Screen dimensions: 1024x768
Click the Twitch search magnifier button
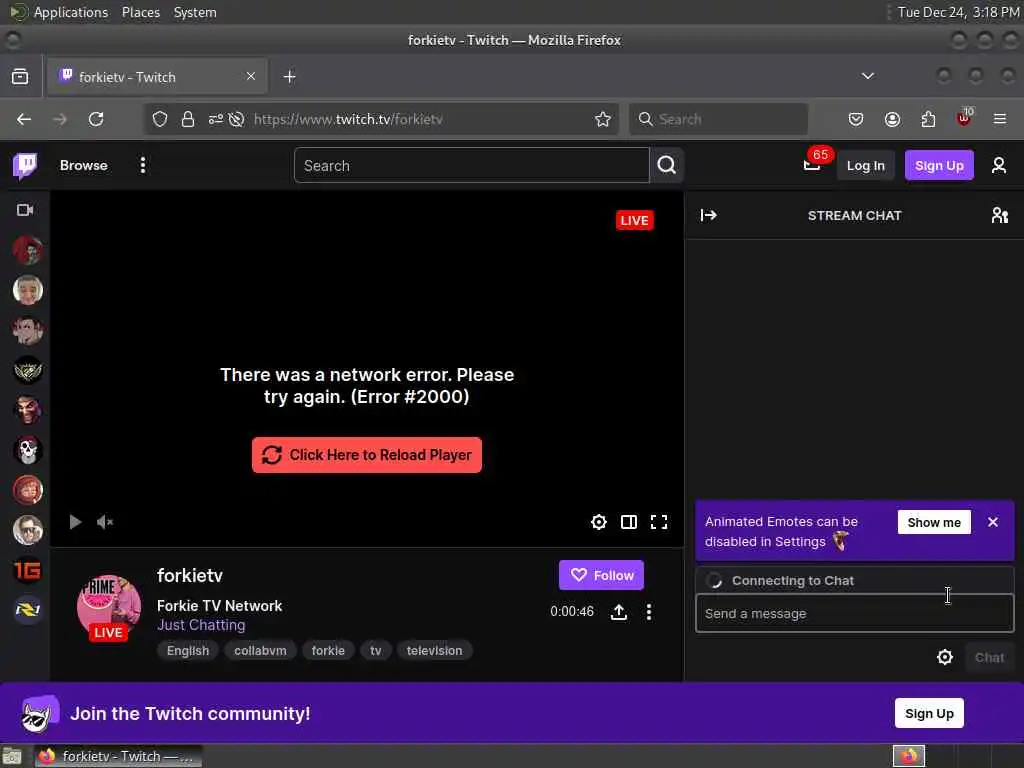coord(667,165)
